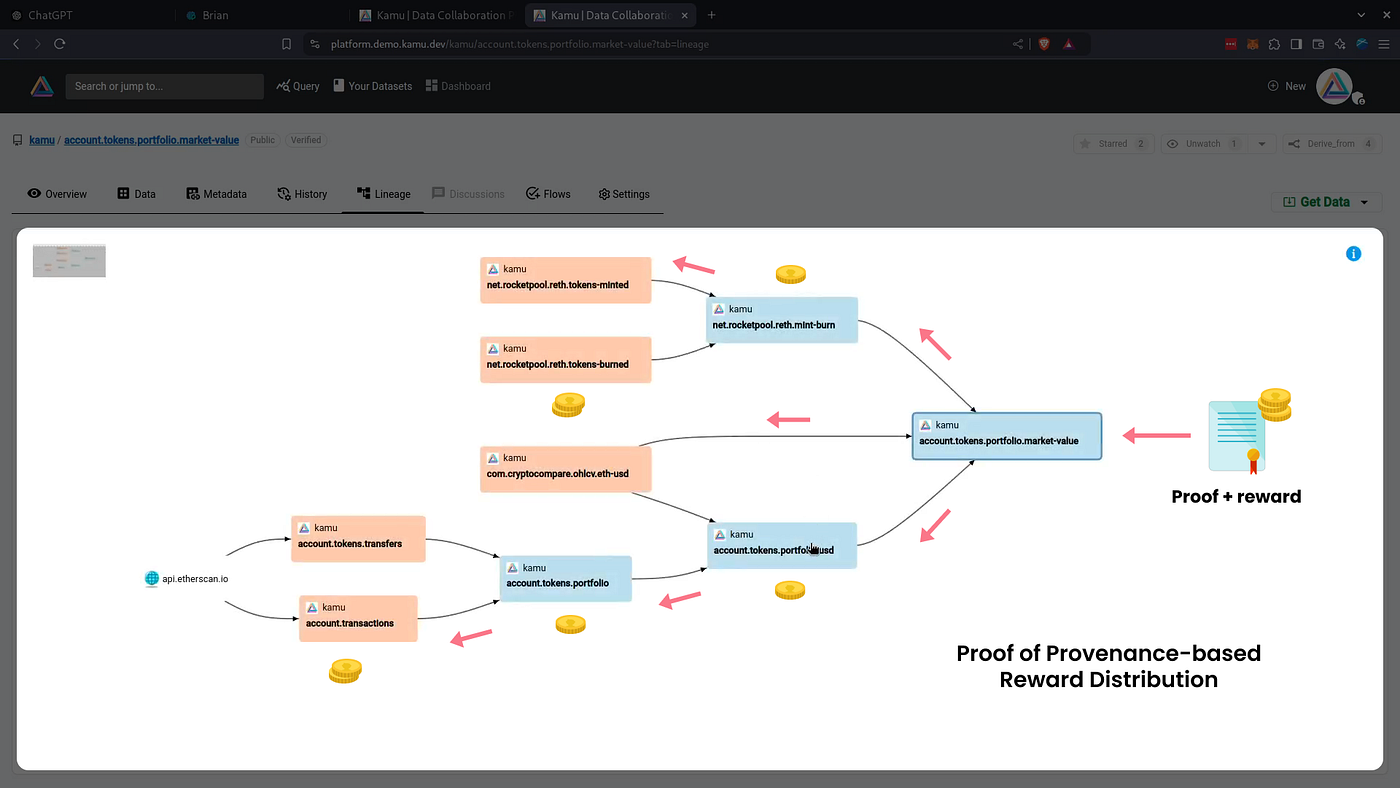The image size is (1400, 788).
Task: Click the Kamu triangle logo in the navbar
Action: [40, 86]
